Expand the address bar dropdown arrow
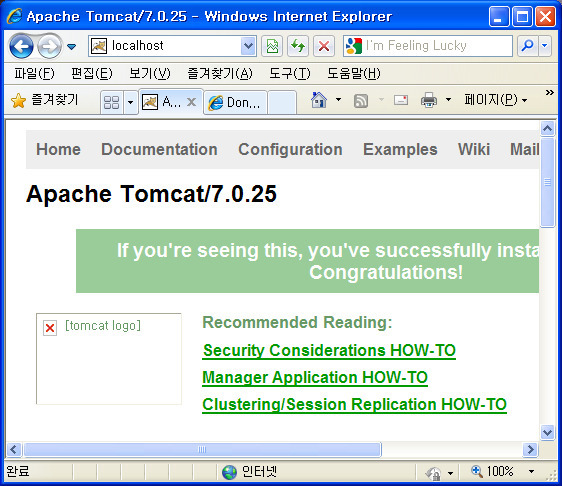The height and width of the screenshot is (486, 562). coord(248,46)
